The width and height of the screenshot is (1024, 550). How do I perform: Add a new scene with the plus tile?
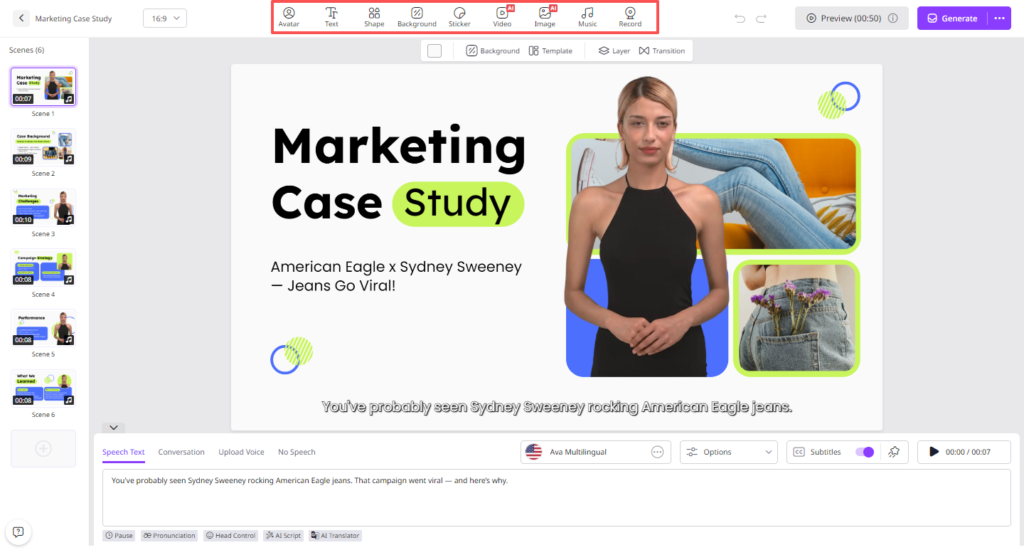43,449
